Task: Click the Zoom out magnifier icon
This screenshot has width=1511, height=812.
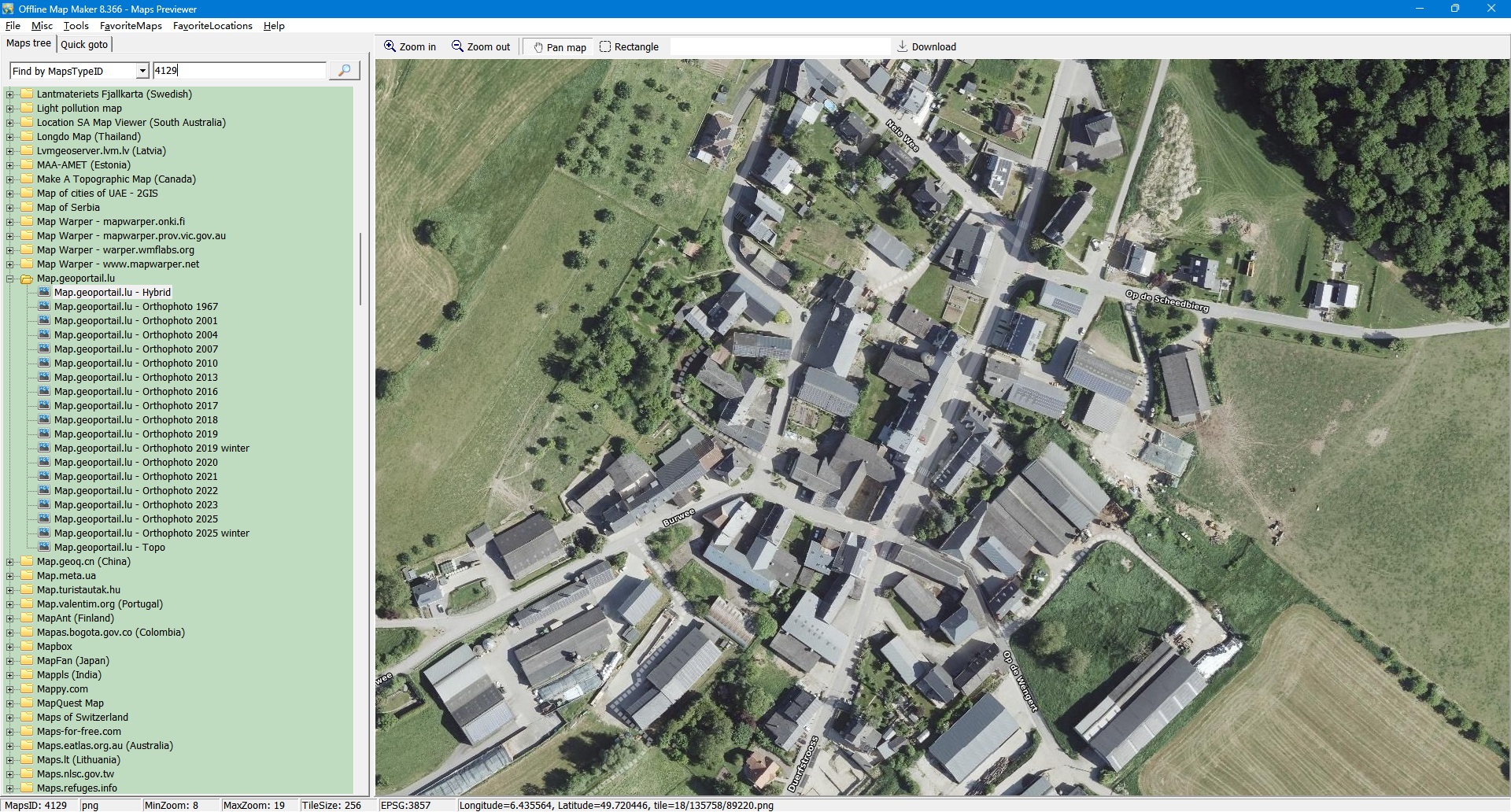Action: pos(457,46)
